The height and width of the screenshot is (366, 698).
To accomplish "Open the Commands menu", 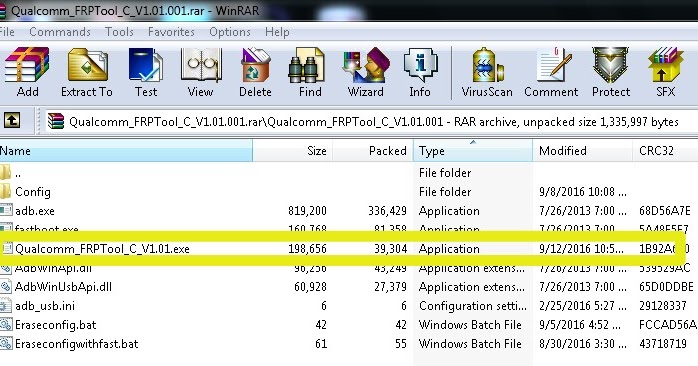I will coord(60,32).
